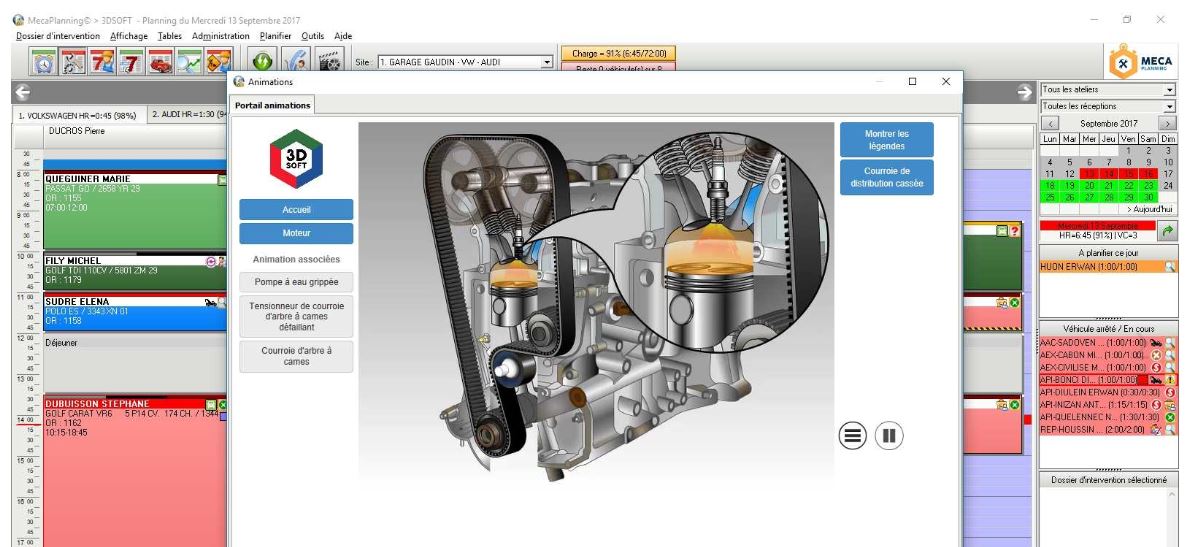The height and width of the screenshot is (547, 1192).
Task: Click magnifier icon next to HUON ERWAN
Action: coord(1170,267)
